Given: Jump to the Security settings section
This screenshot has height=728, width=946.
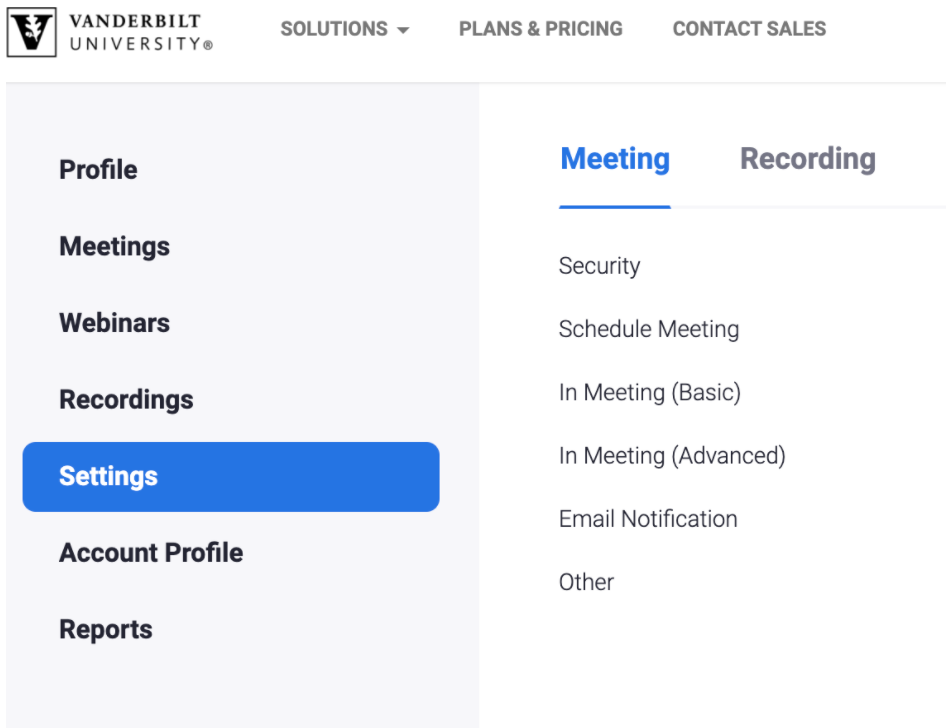Looking at the screenshot, I should click(x=599, y=266).
